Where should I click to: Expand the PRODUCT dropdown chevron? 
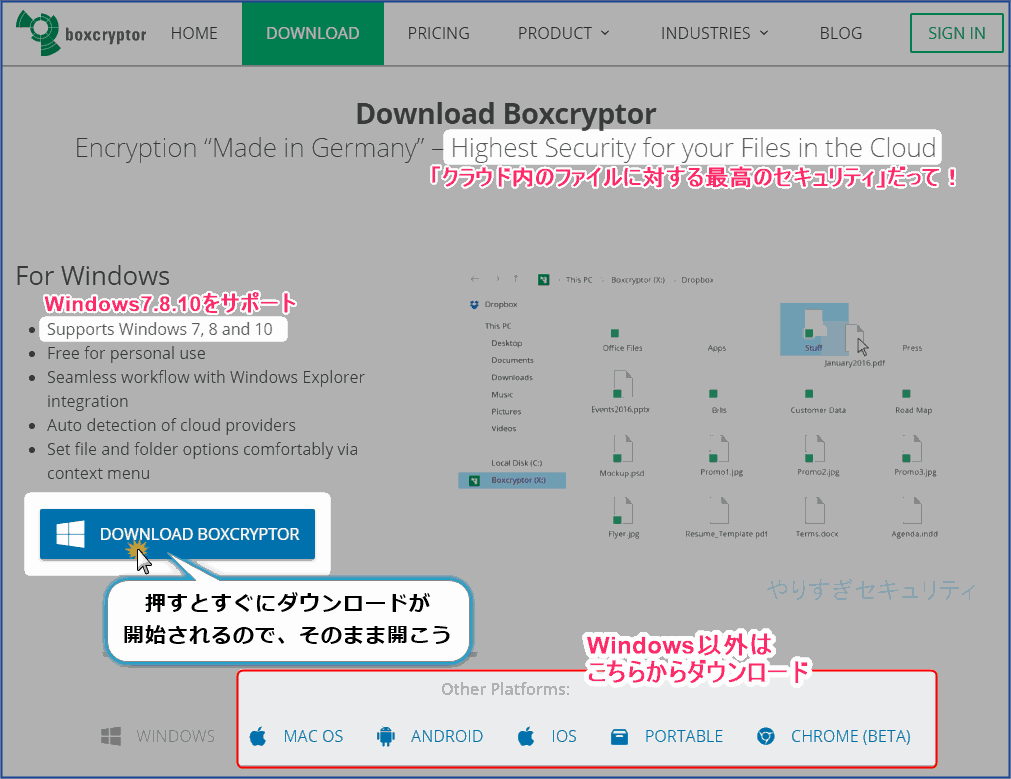[605, 33]
